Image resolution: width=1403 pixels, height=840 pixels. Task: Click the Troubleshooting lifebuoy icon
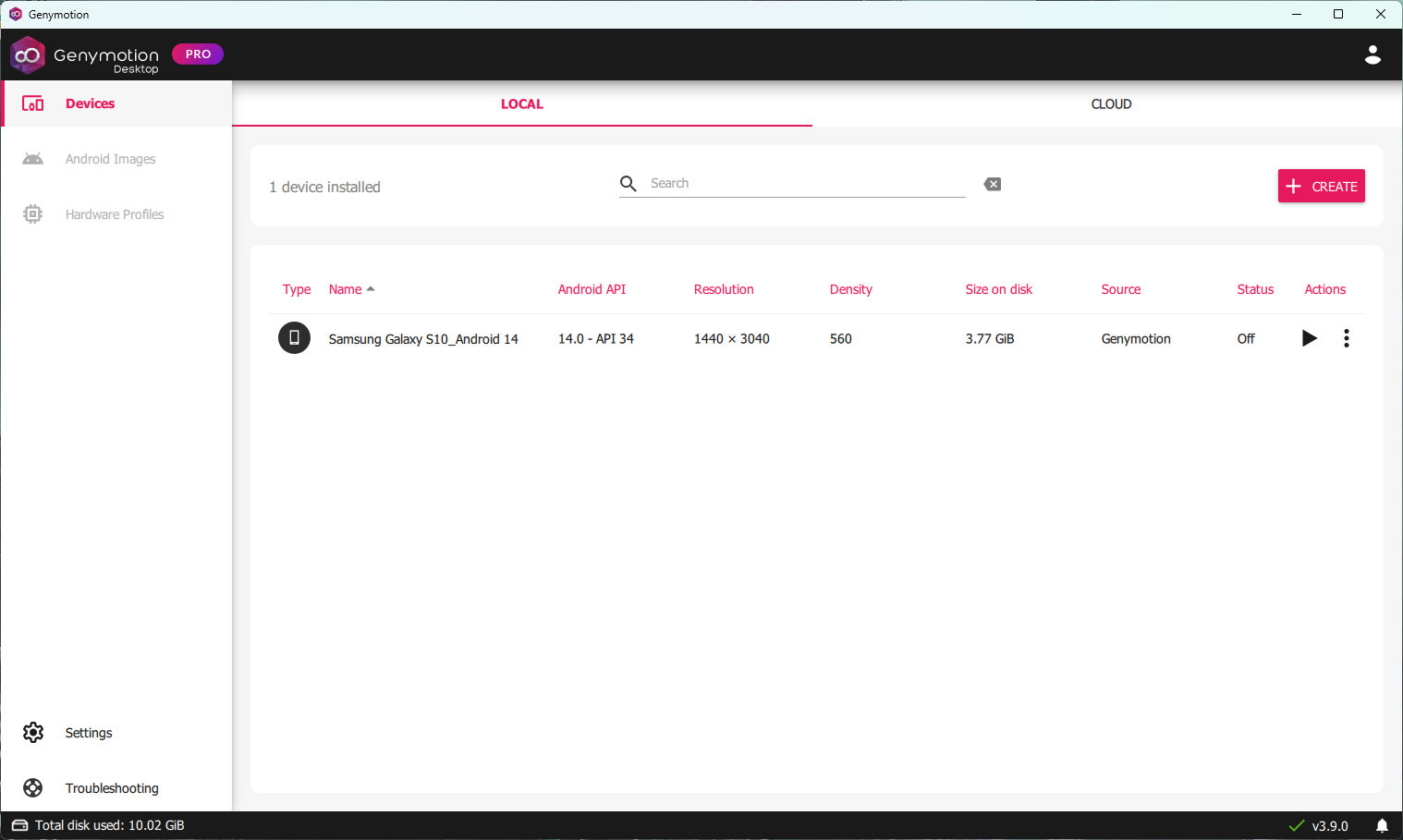pos(33,788)
